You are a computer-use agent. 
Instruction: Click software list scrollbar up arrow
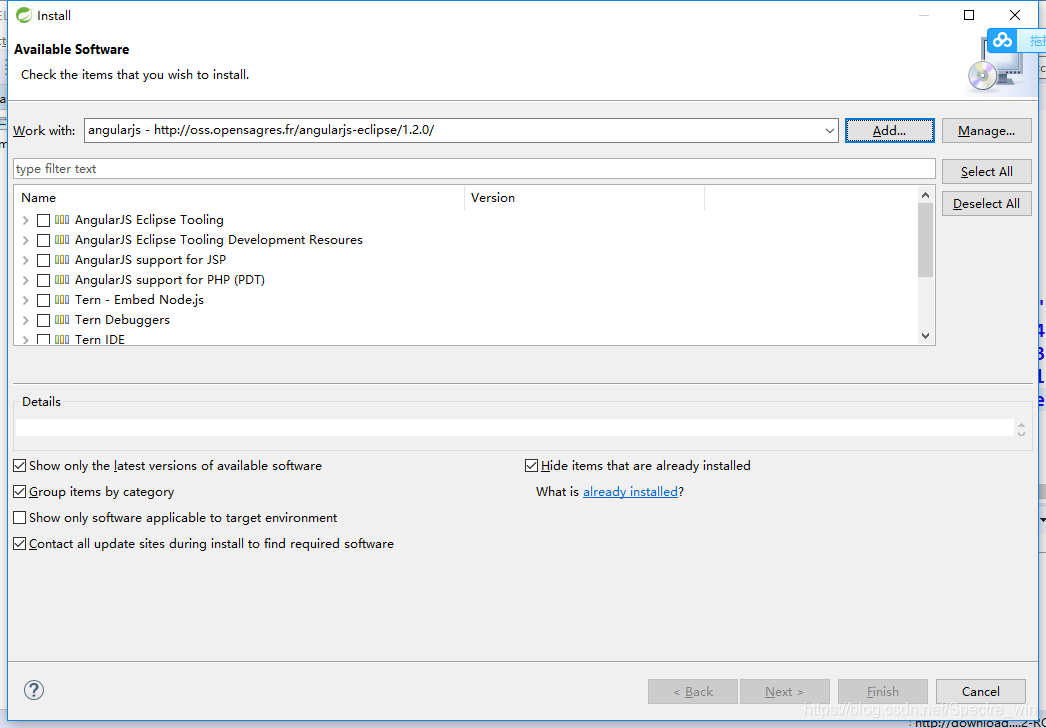(x=925, y=195)
